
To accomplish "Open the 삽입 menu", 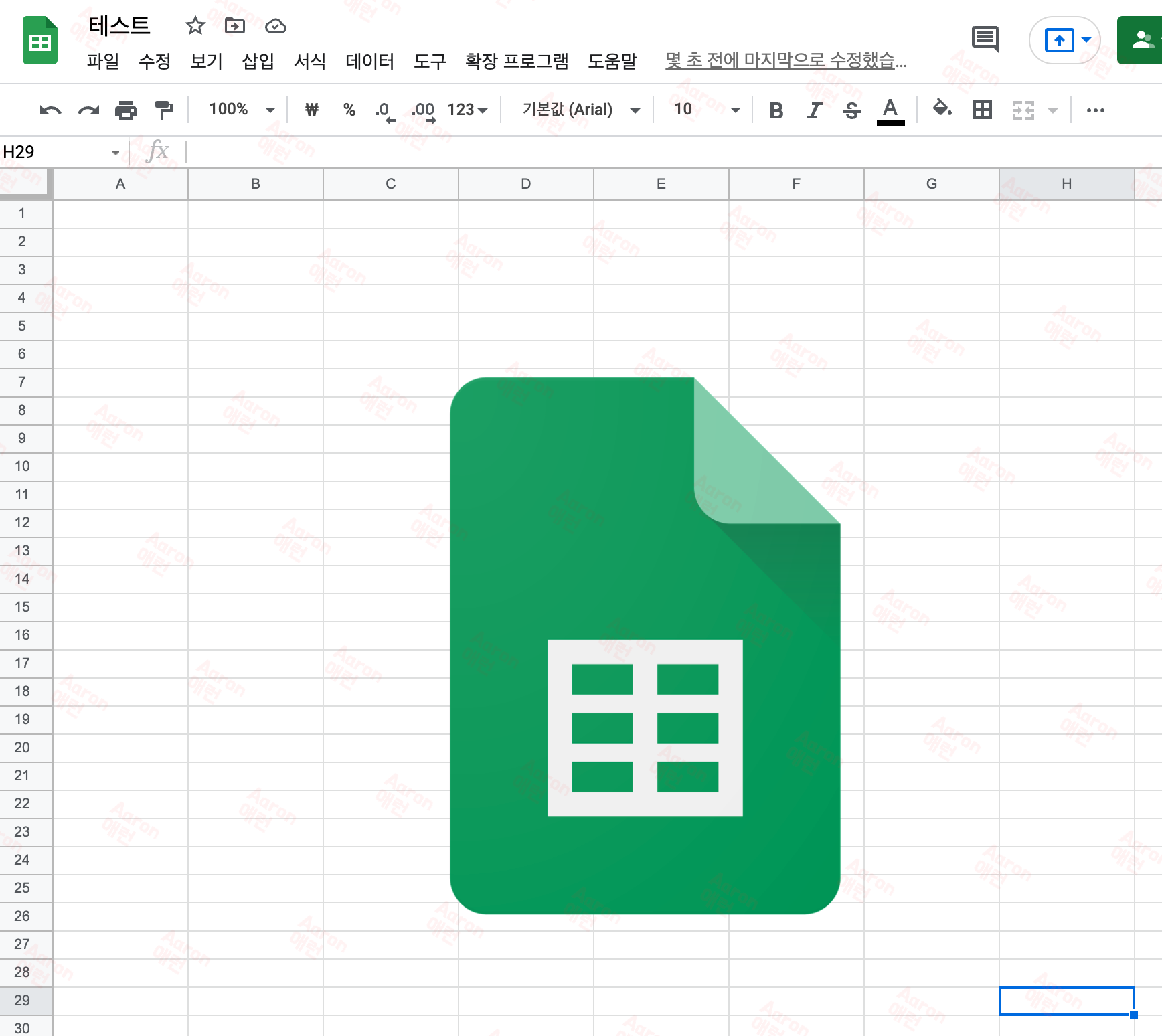I will point(258,61).
